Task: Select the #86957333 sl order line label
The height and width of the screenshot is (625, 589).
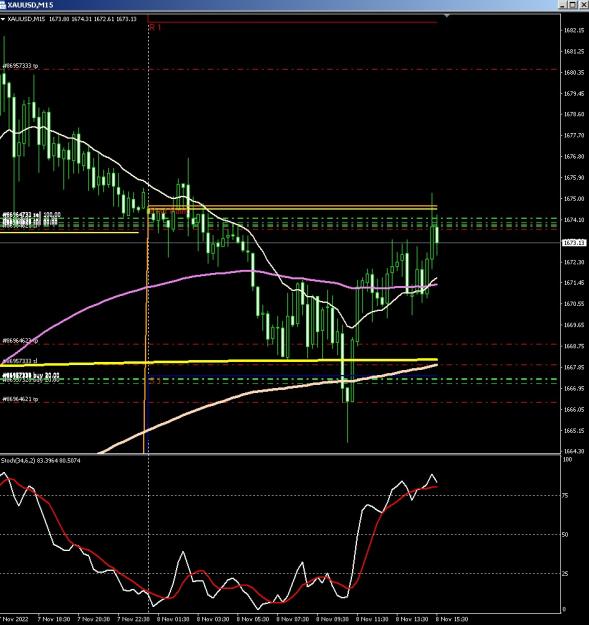Action: (20, 361)
